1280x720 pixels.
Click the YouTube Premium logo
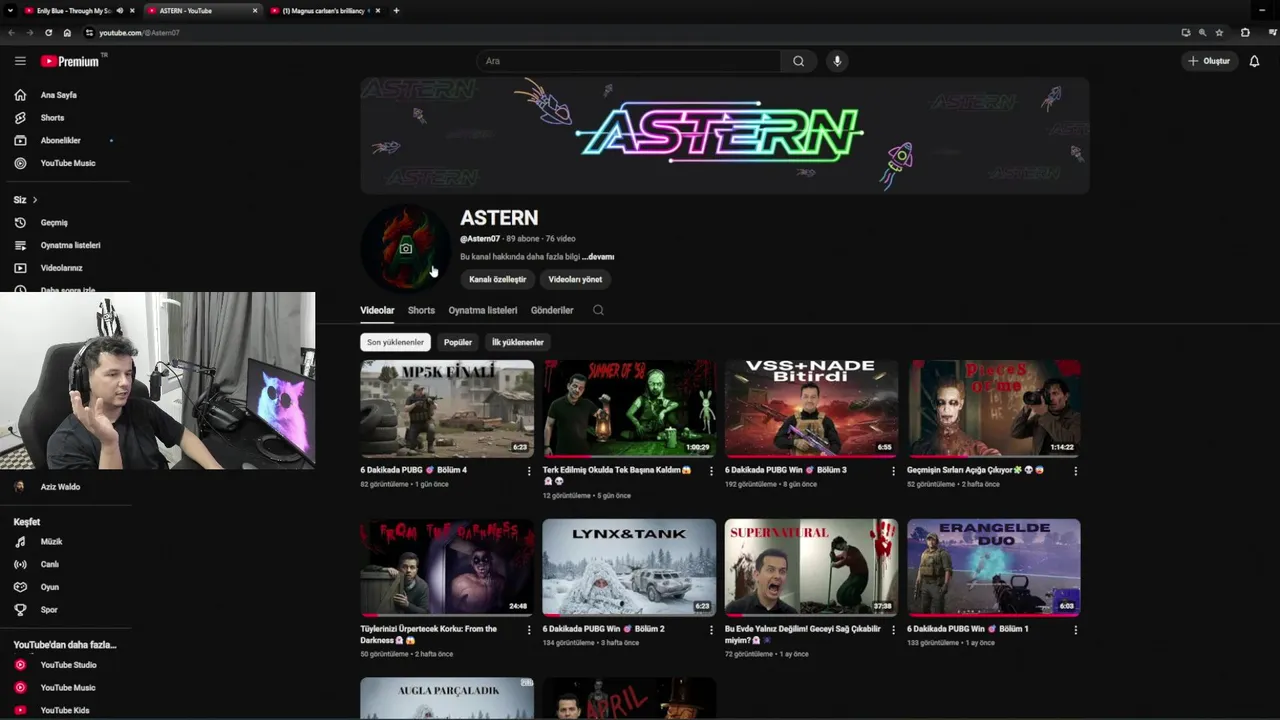tap(70, 61)
